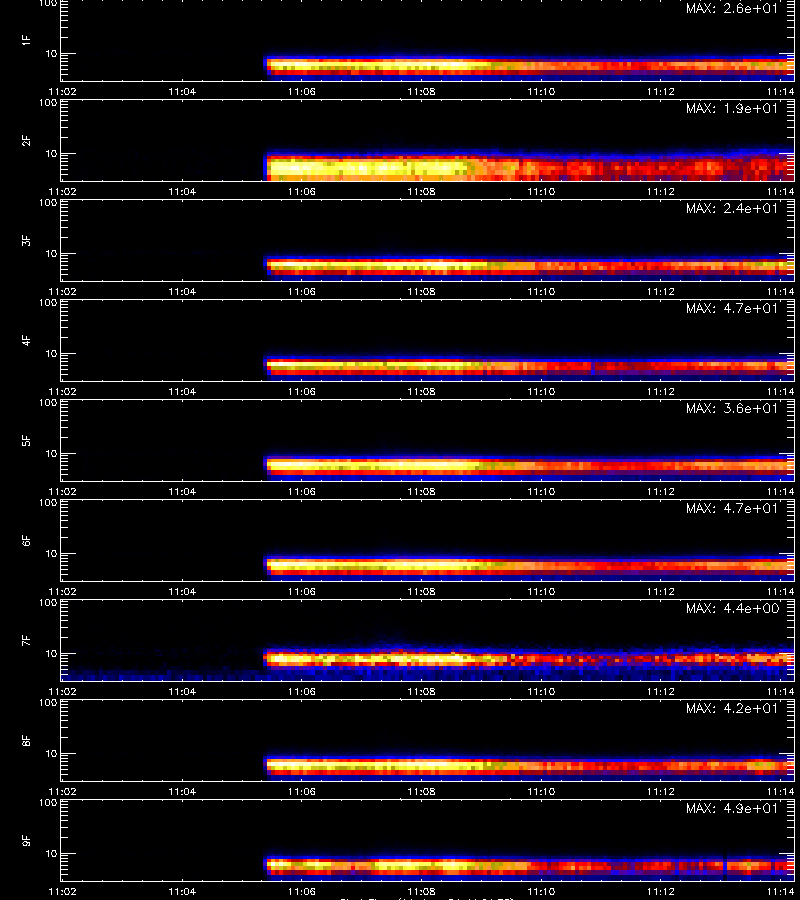Click the spectrogram band in panel 3F
This screenshot has width=800, height=900.
click(529, 266)
